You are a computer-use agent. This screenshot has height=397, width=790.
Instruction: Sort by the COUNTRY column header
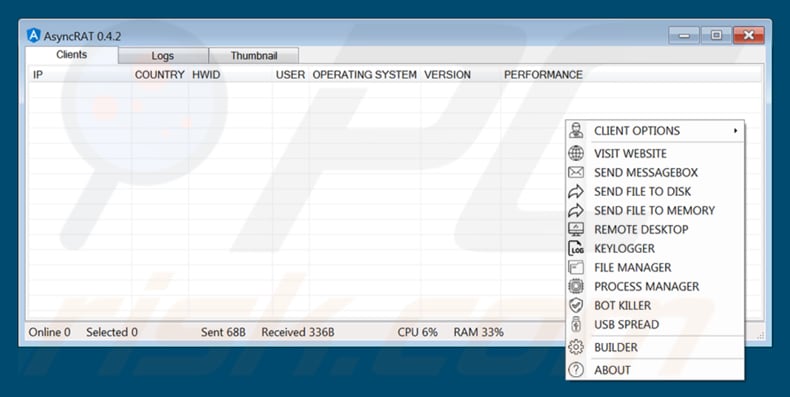click(160, 75)
